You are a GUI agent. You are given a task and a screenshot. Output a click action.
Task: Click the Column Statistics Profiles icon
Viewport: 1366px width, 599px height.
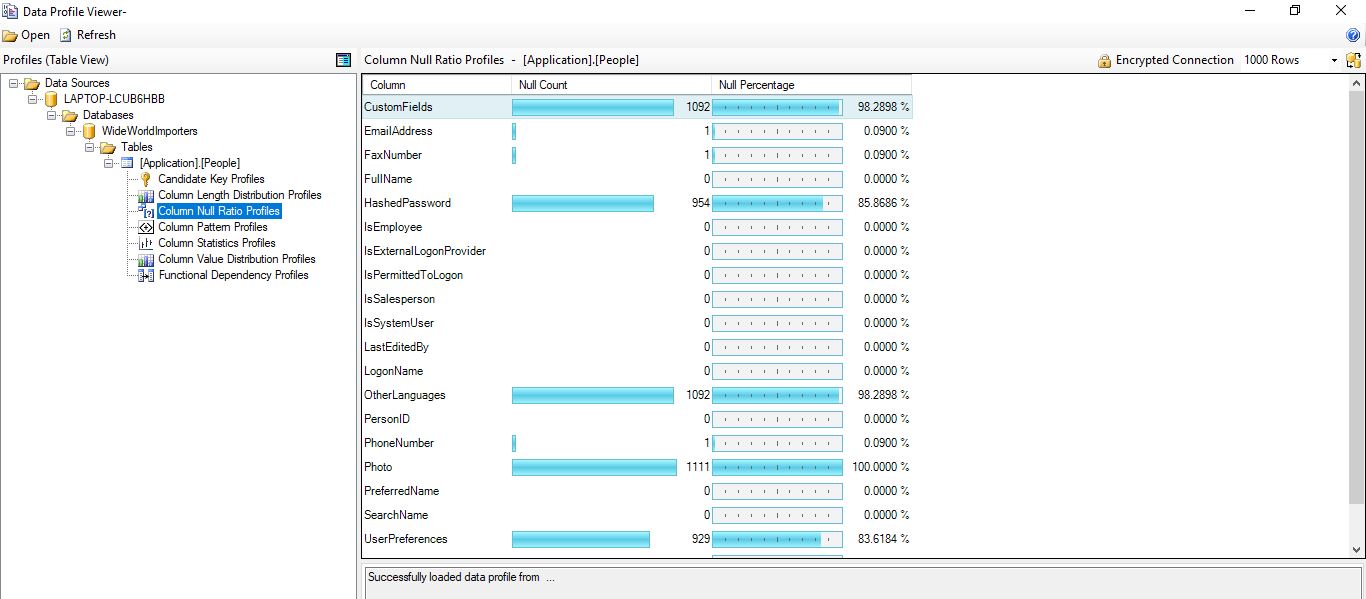(146, 243)
